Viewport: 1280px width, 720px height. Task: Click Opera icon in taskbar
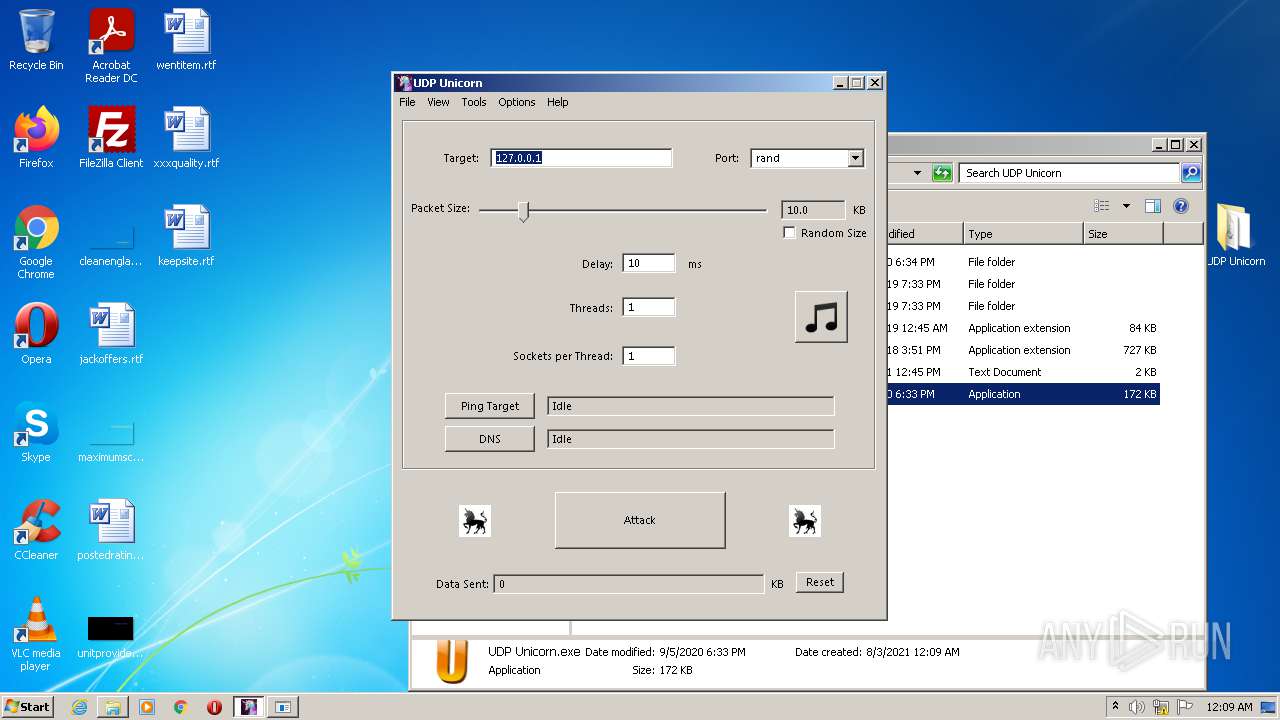pos(214,707)
